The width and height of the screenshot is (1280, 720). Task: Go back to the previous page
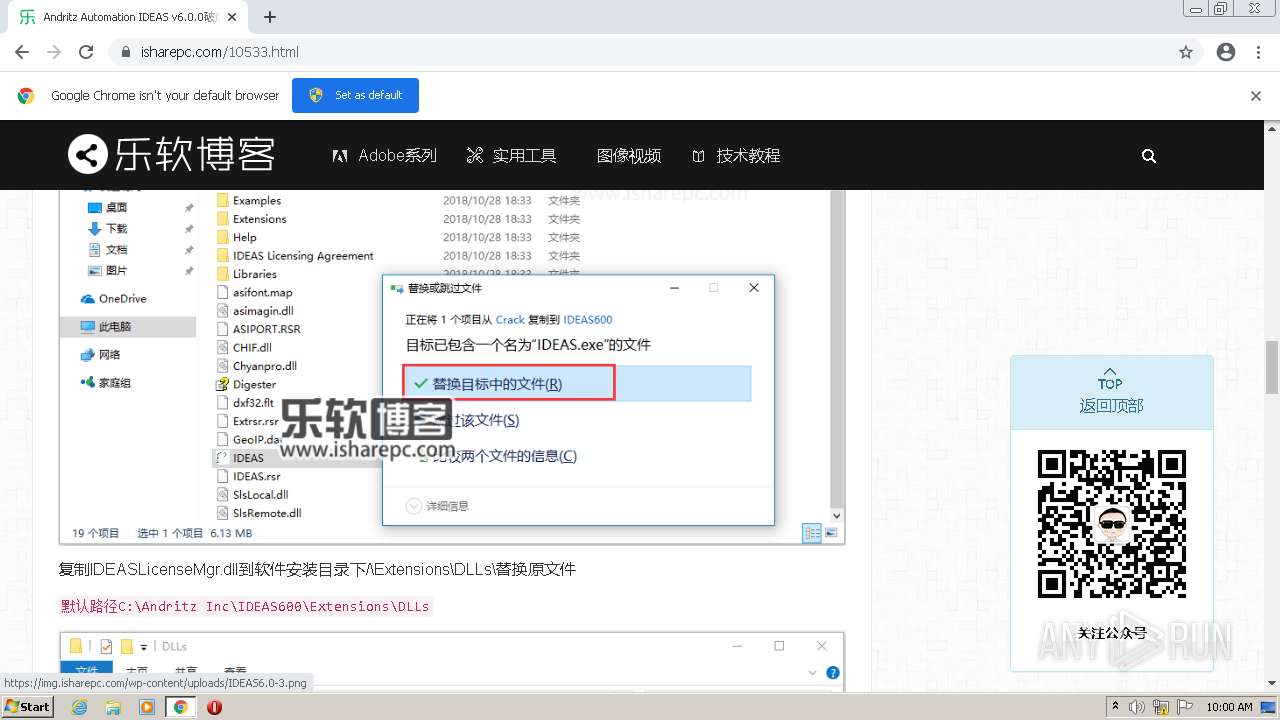pyautogui.click(x=22, y=52)
